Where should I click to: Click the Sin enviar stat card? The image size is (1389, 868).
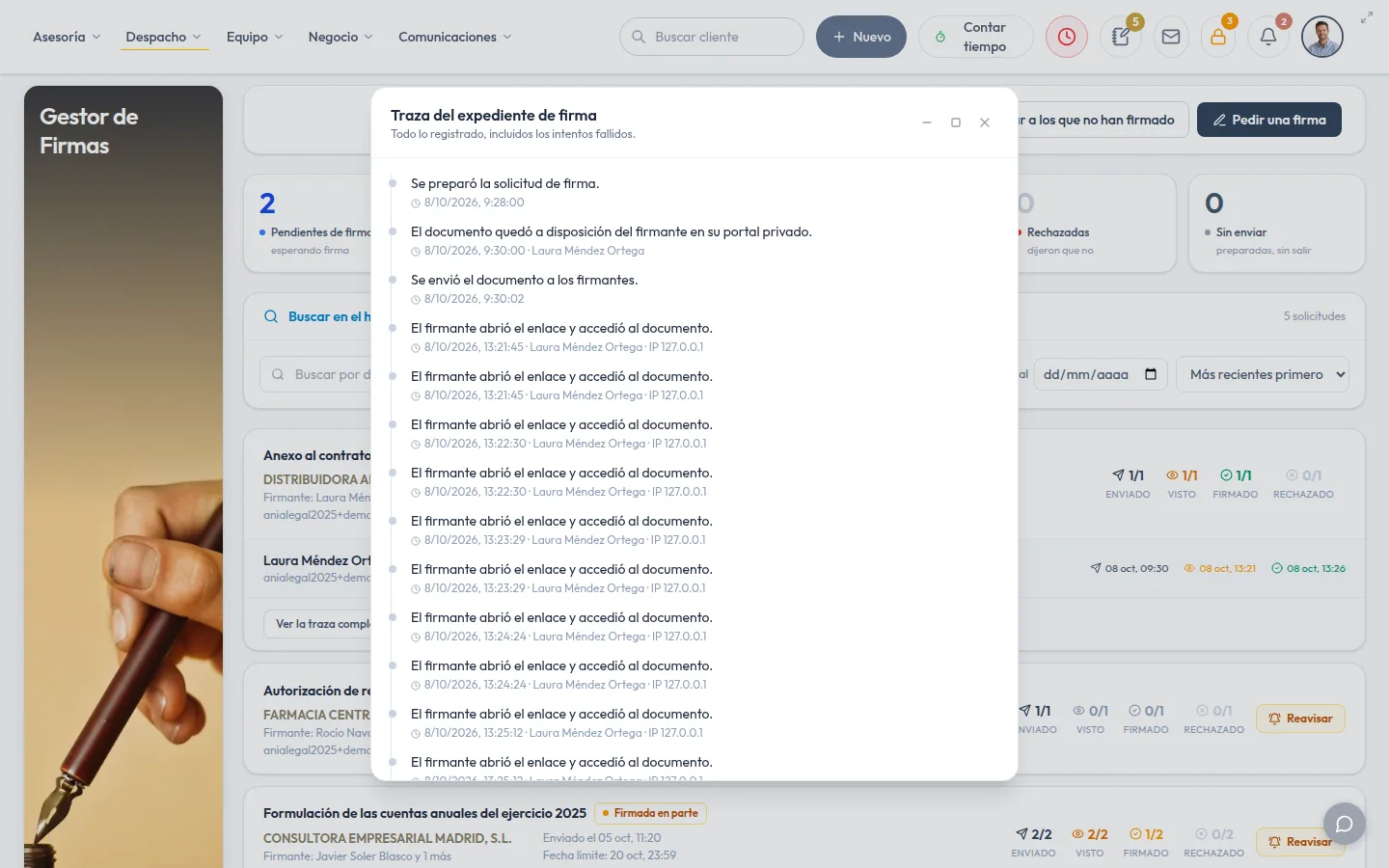1277,223
